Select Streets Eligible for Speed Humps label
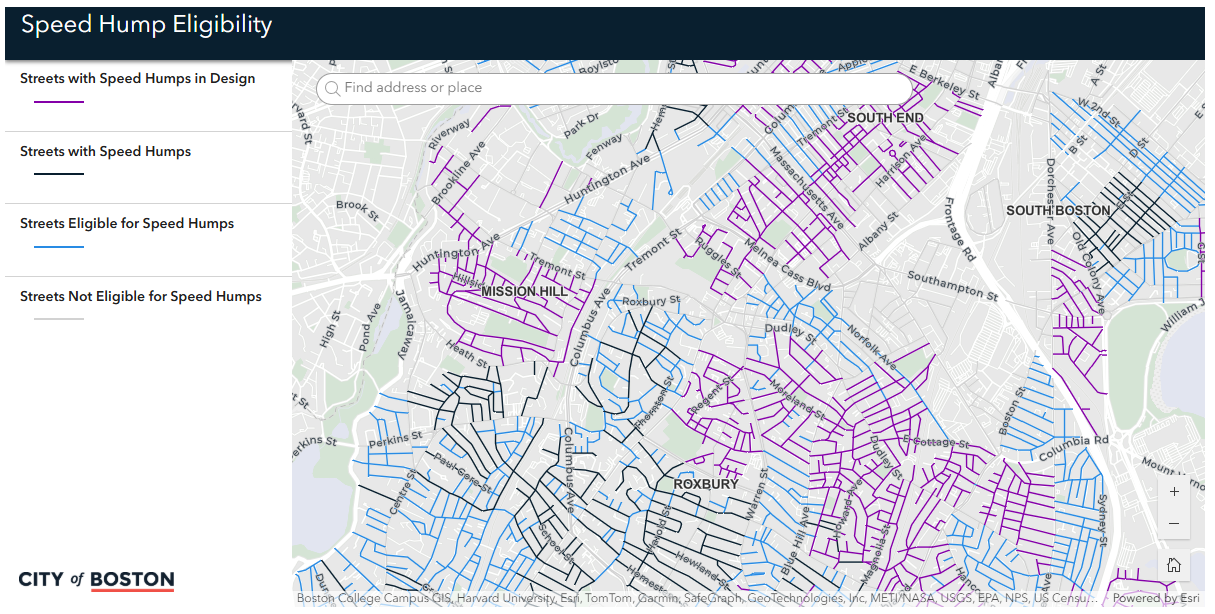Image resolution: width=1215 pixels, height=614 pixels. point(127,224)
